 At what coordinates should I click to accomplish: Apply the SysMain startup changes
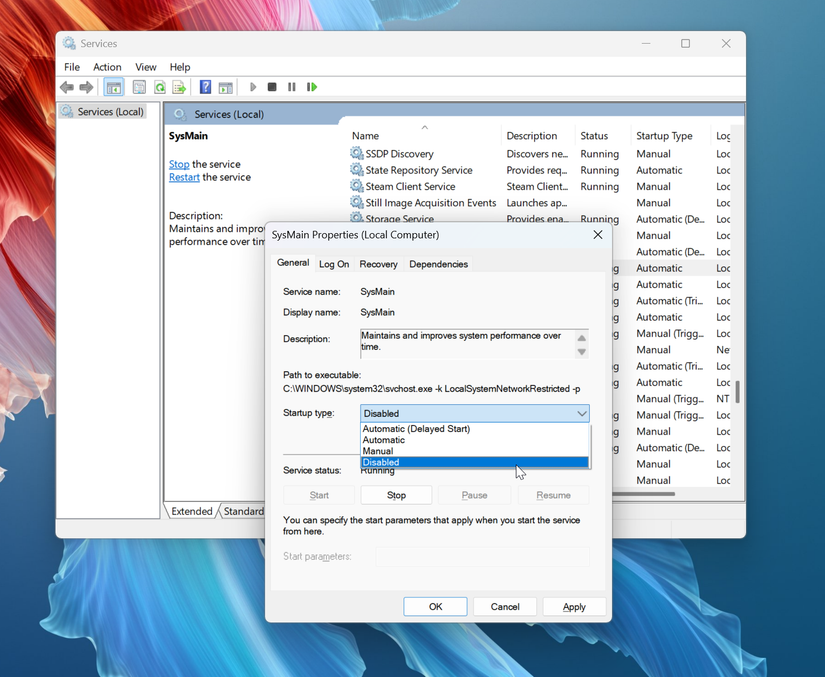[574, 606]
